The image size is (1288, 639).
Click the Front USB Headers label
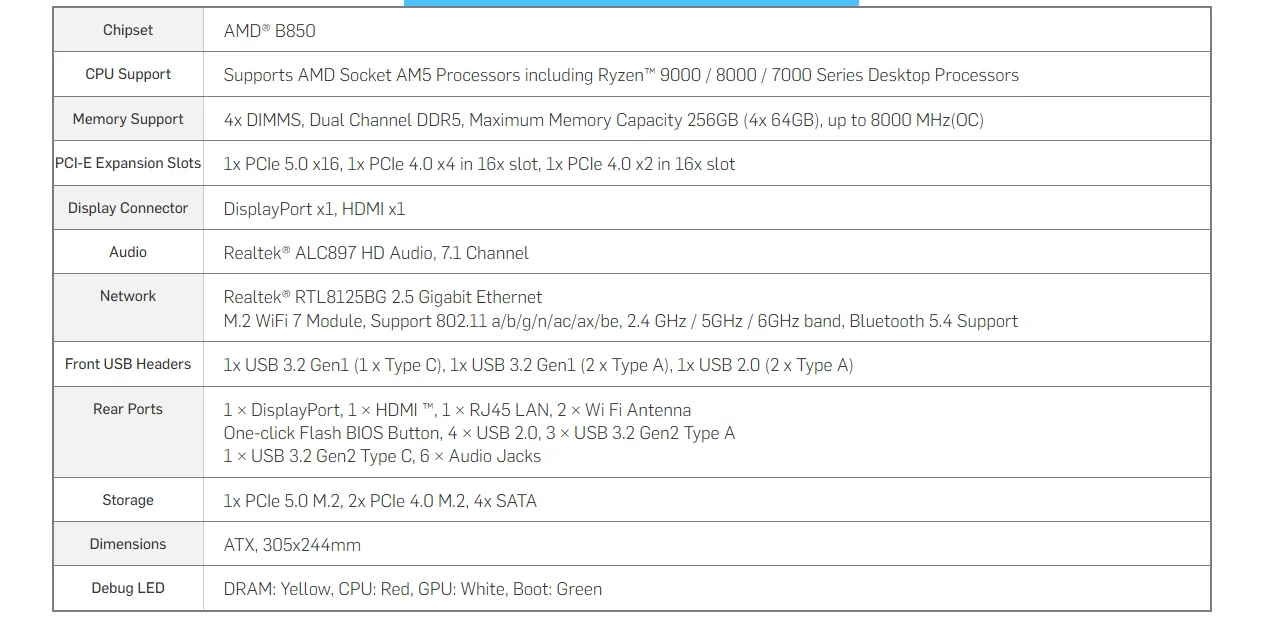pos(128,364)
